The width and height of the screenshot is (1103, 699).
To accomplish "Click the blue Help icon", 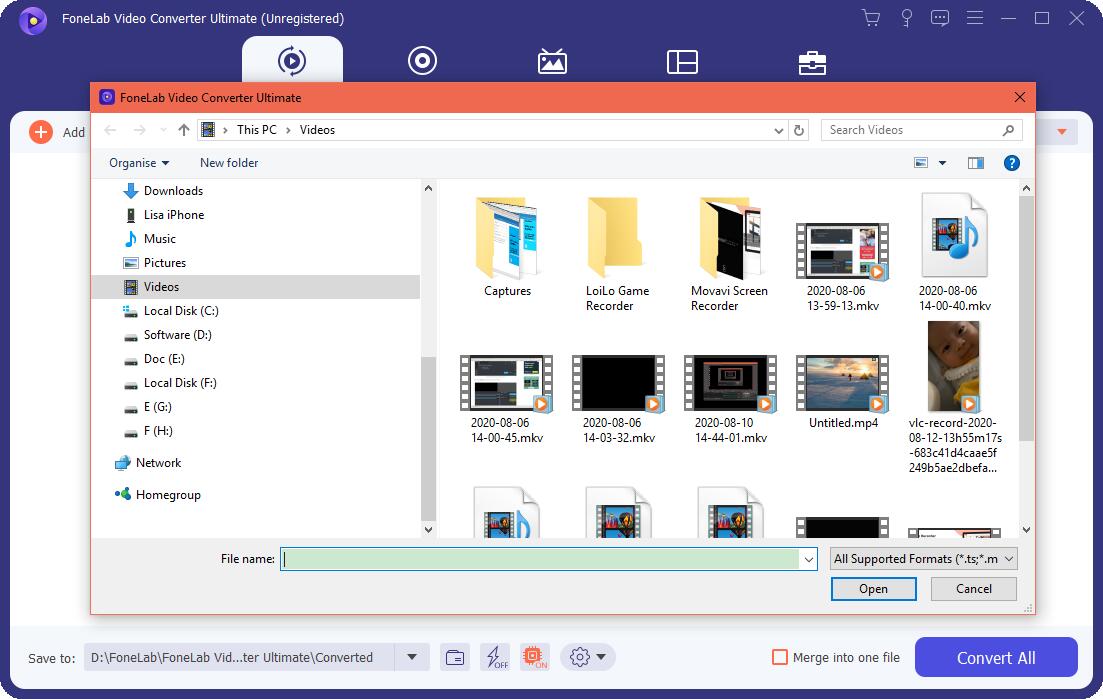I will coord(1012,163).
